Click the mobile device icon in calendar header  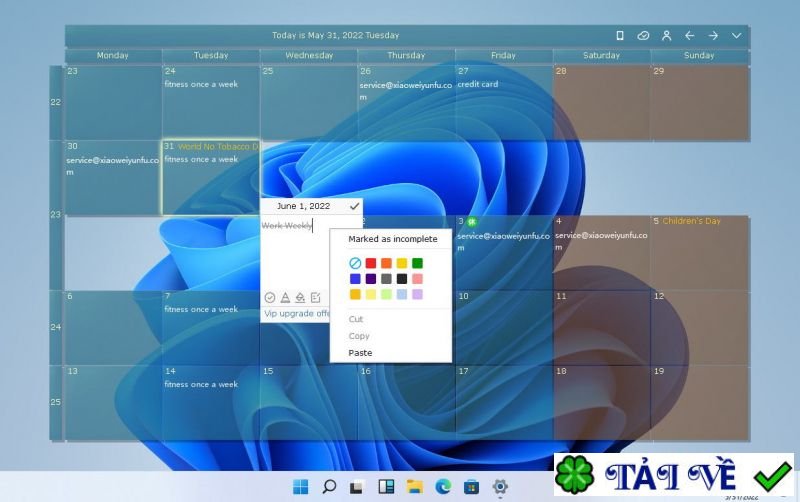point(620,35)
